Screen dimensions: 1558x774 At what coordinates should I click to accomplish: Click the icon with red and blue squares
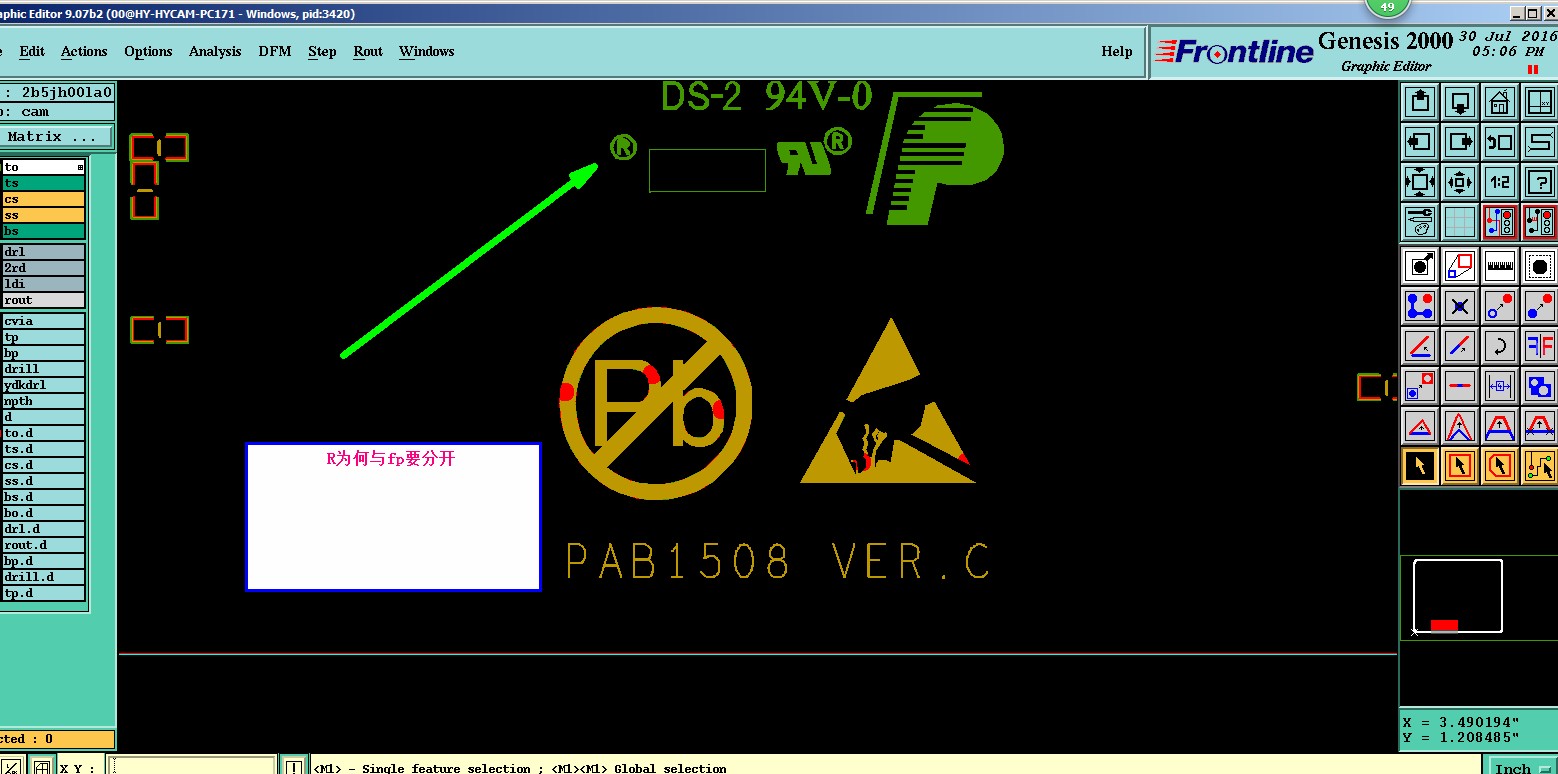[1460, 266]
